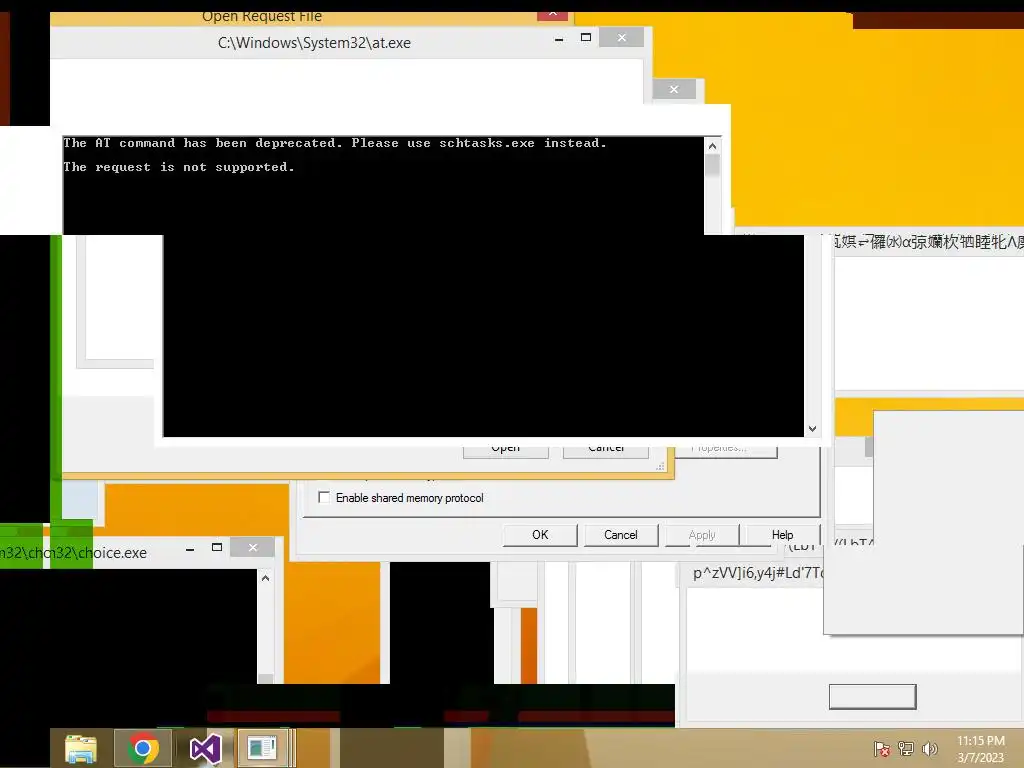Click the Cancel button beside OK
Screen dimensions: 1024x768
(x=620, y=535)
